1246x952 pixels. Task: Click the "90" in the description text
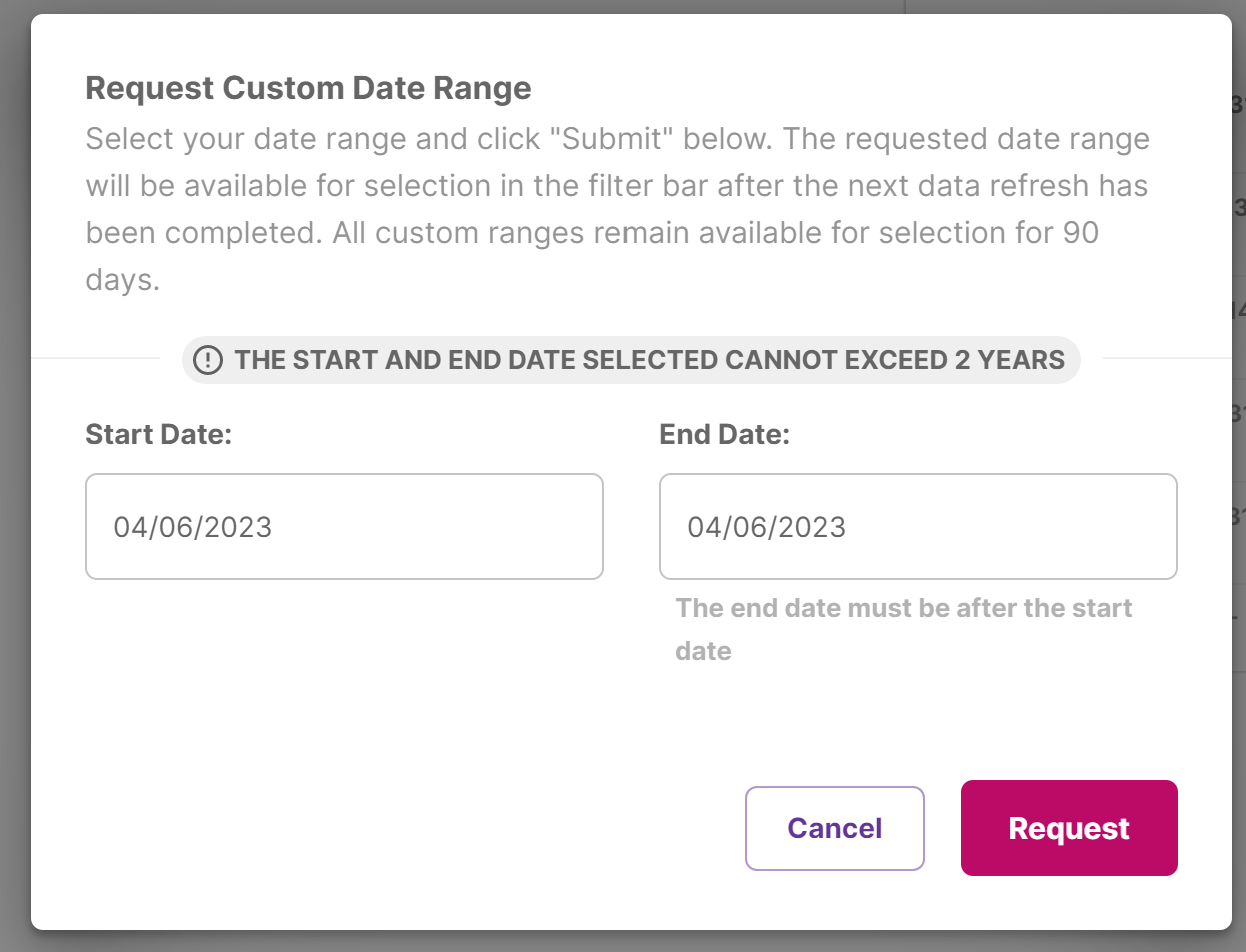point(1079,233)
